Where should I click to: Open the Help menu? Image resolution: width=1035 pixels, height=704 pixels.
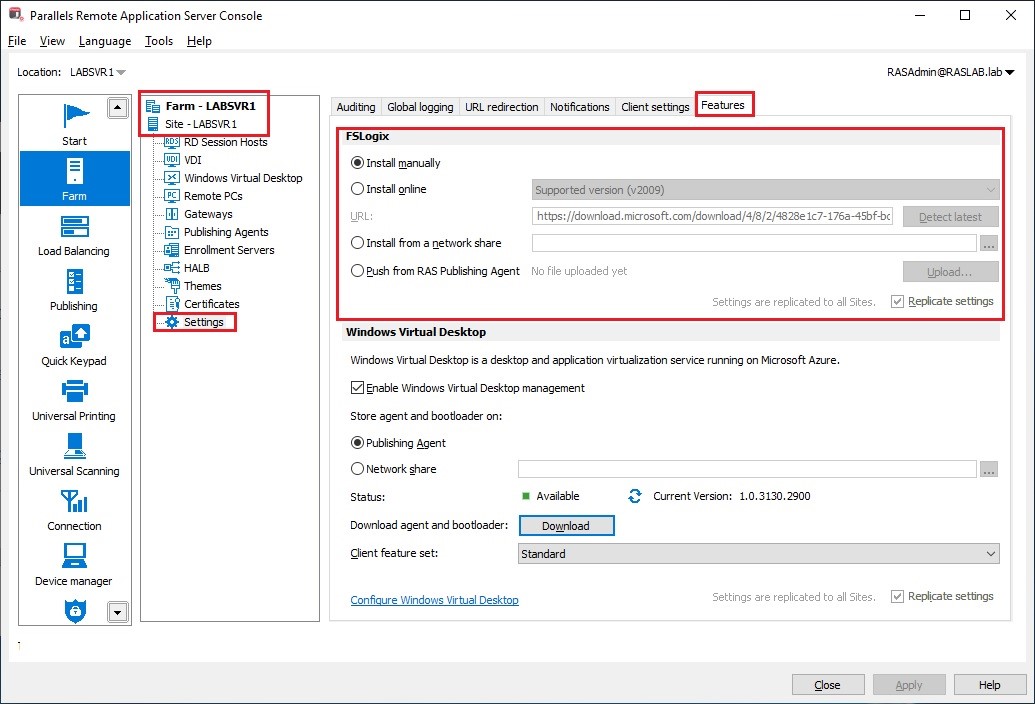[199, 41]
